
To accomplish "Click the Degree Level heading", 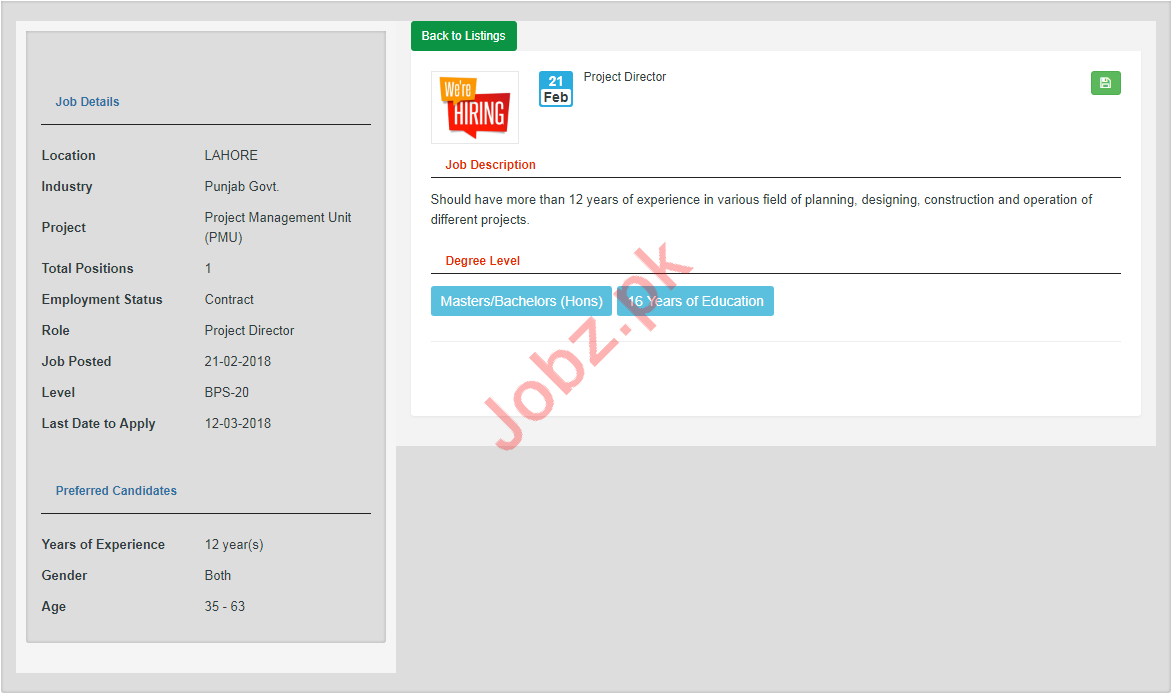I will (x=482, y=261).
